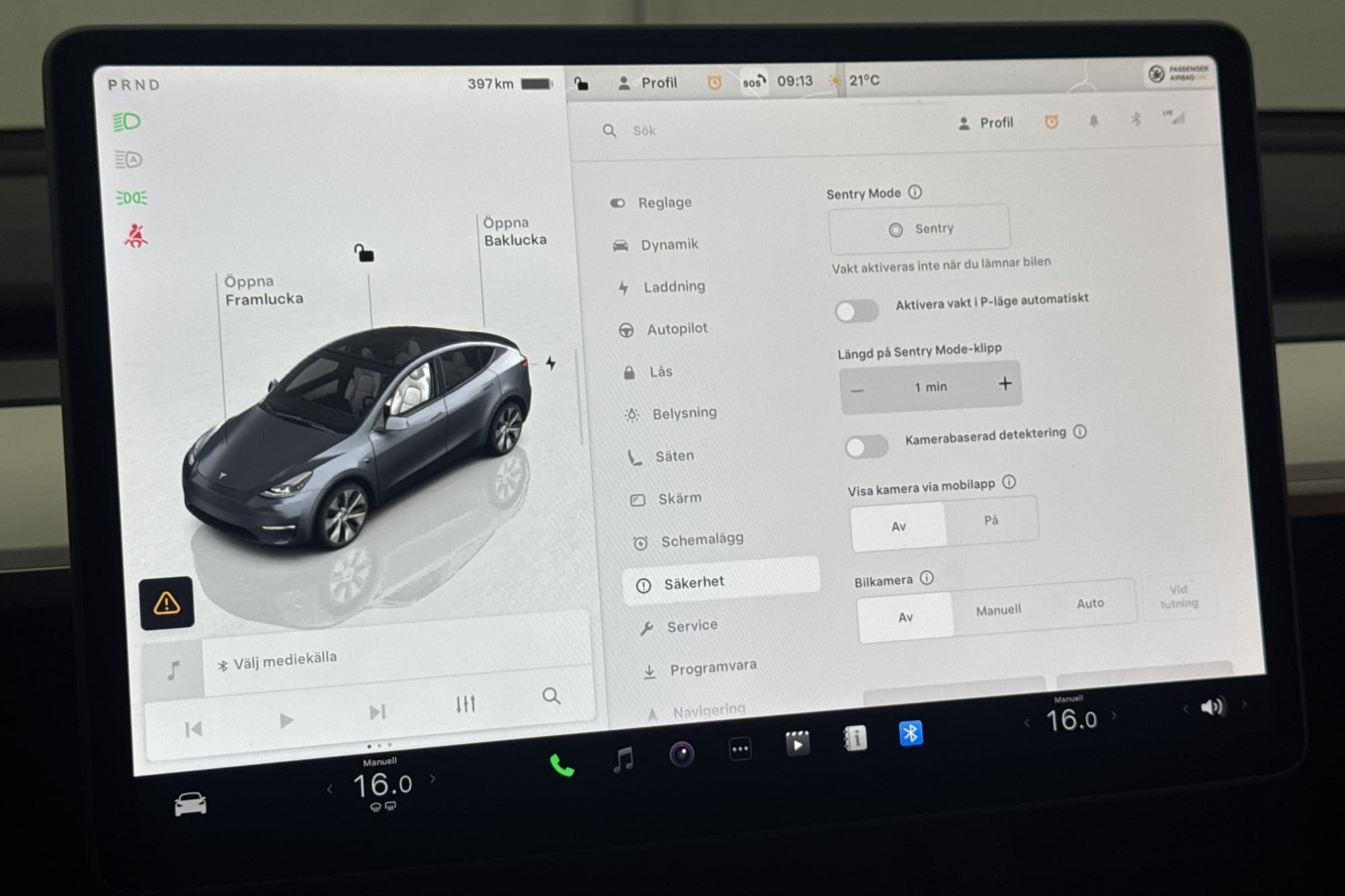1345x896 pixels.
Task: Toggle Aktivera vakt i P-läge automatiskt
Action: 857,311
